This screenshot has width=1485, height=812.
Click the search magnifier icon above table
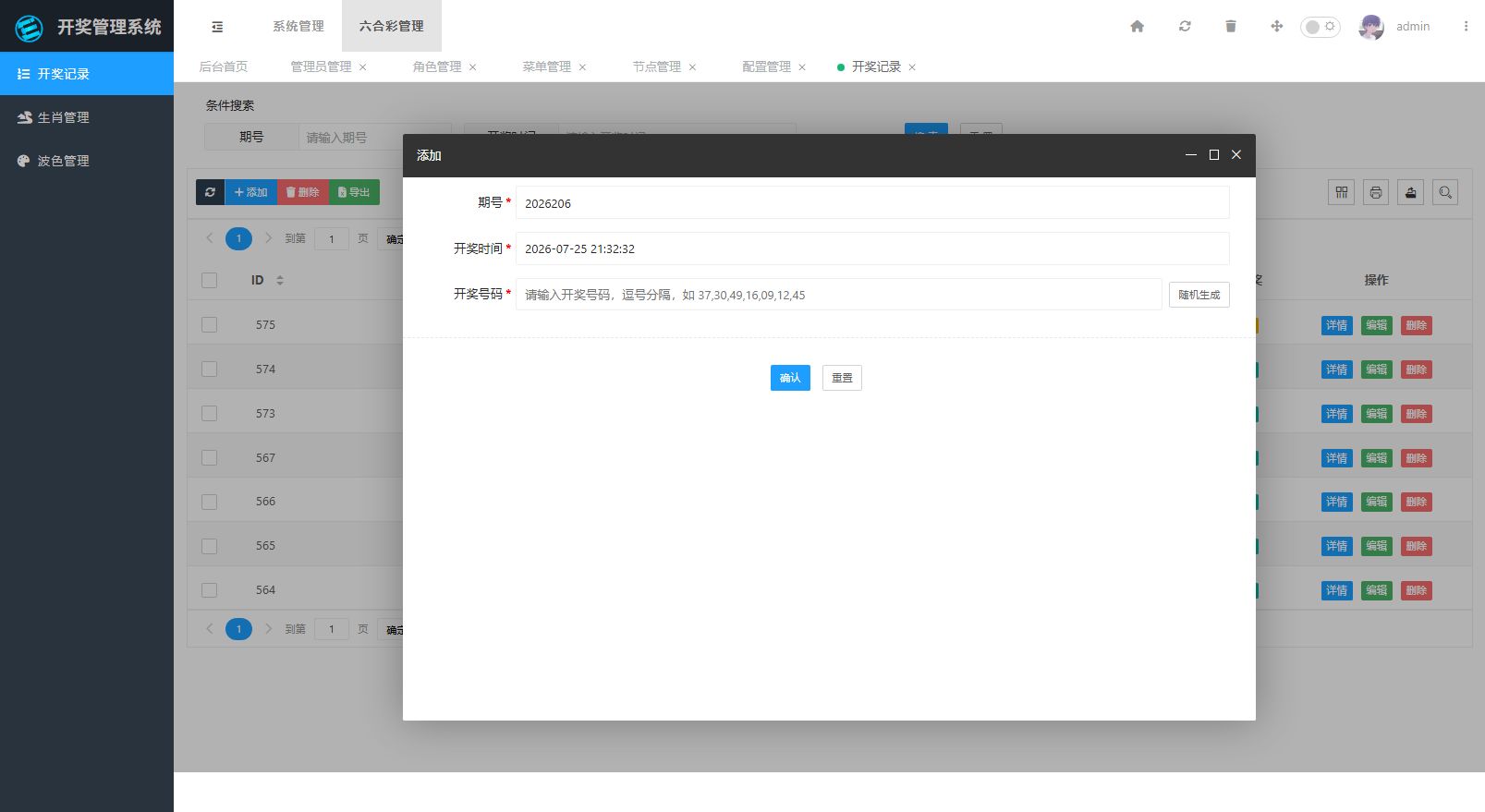pyautogui.click(x=1445, y=192)
